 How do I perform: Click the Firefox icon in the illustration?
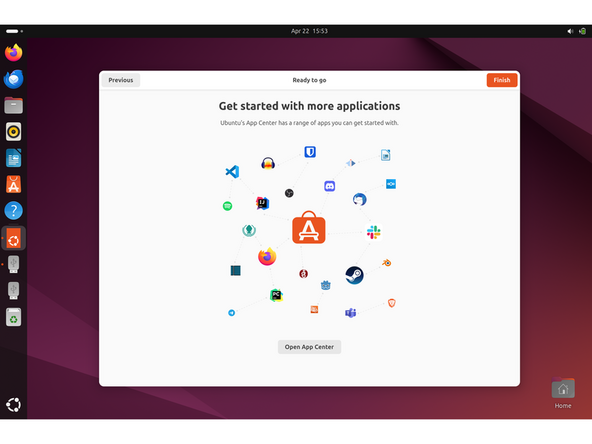267,257
